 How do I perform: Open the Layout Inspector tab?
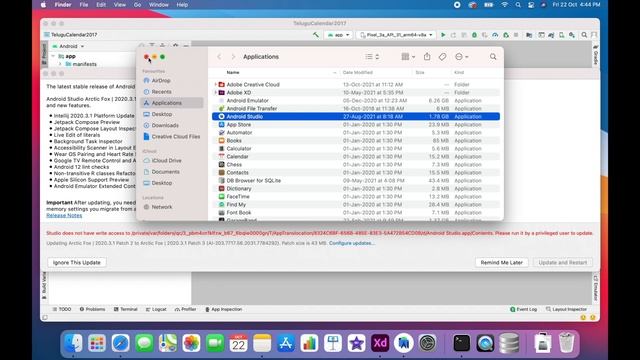(x=566, y=309)
